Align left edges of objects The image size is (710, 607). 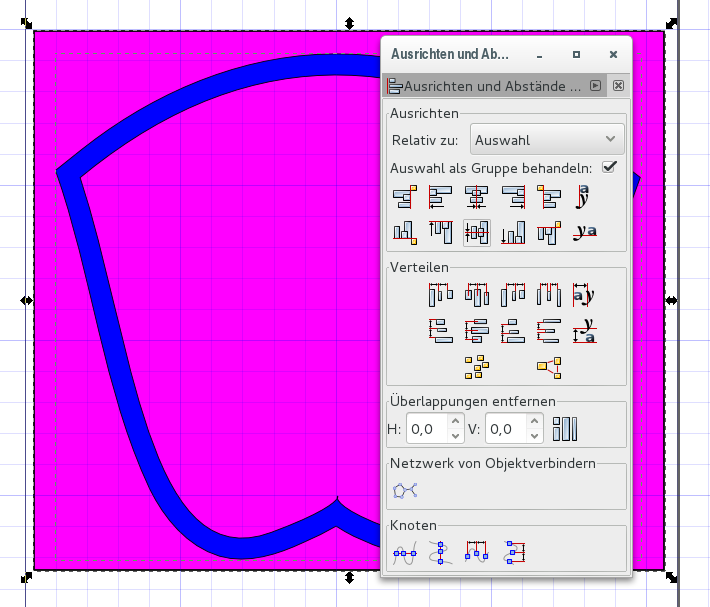pyautogui.click(x=441, y=197)
